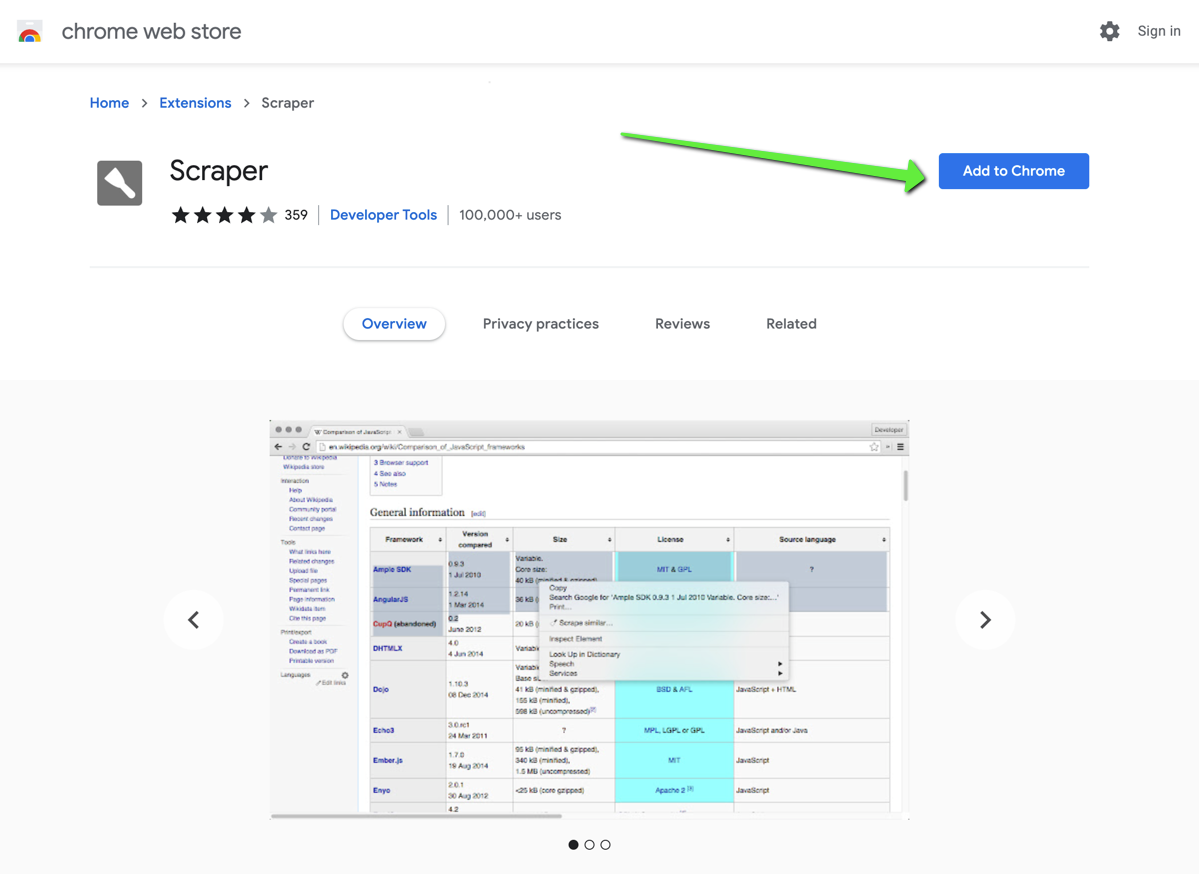The width and height of the screenshot is (1199, 874).
Task: Select the third carousel dot
Action: click(x=606, y=845)
